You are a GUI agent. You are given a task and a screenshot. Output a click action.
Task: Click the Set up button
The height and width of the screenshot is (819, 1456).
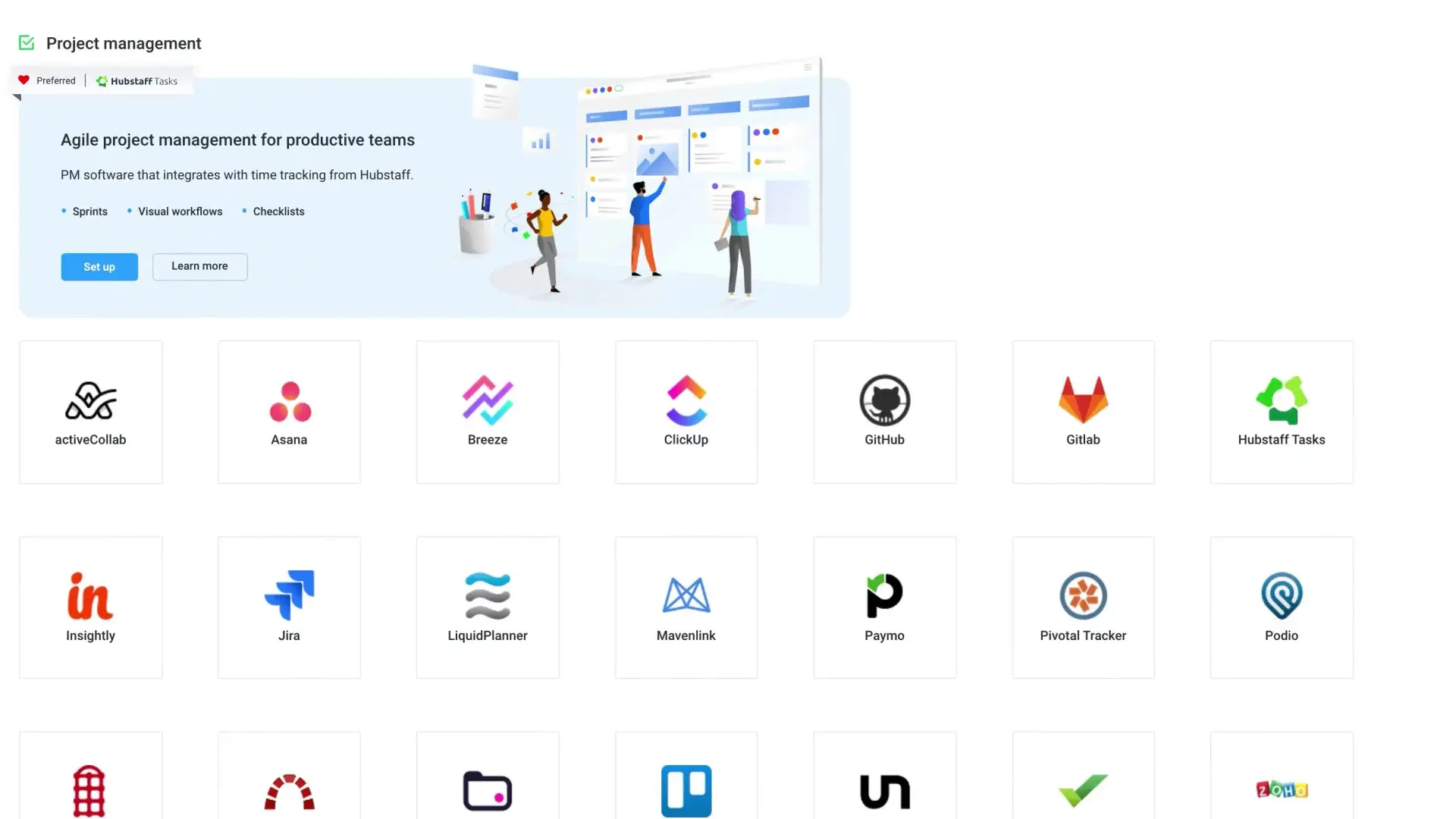99,266
